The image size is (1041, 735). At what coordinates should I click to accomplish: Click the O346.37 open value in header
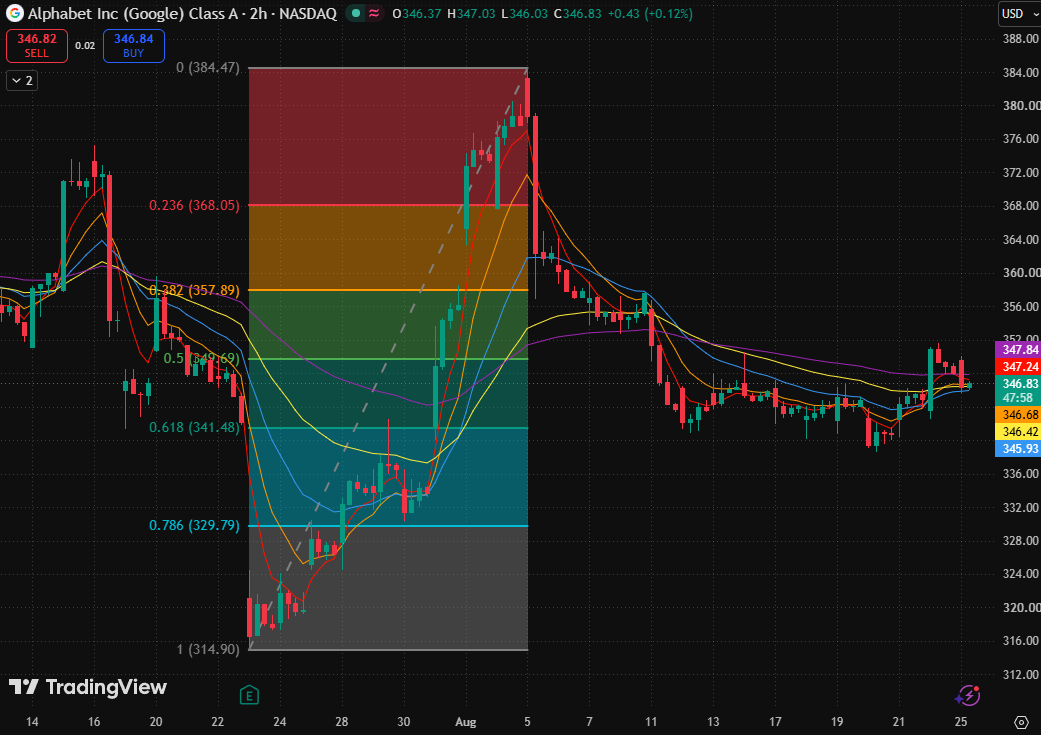click(417, 13)
